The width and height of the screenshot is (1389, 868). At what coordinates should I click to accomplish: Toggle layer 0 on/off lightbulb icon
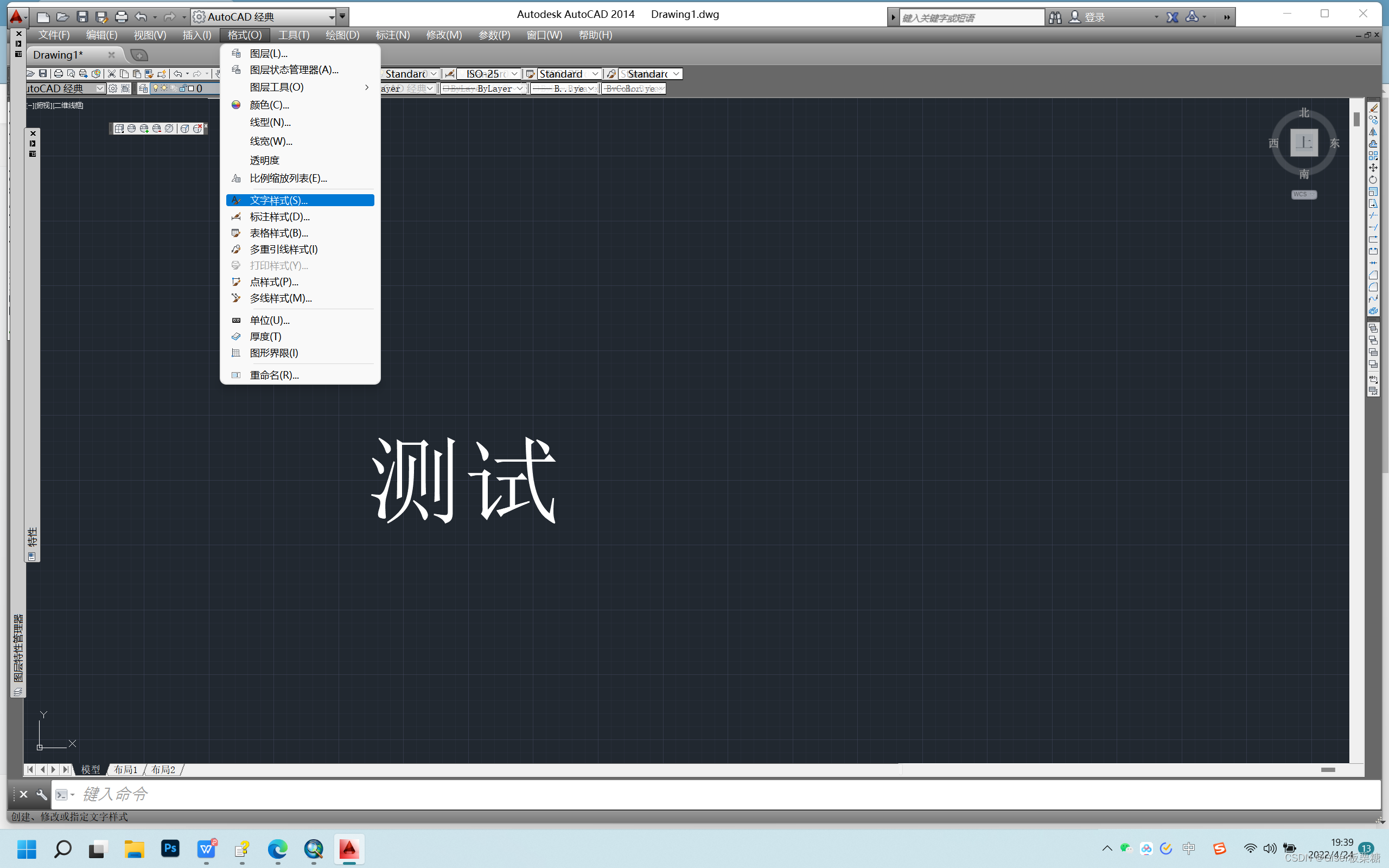point(155,88)
